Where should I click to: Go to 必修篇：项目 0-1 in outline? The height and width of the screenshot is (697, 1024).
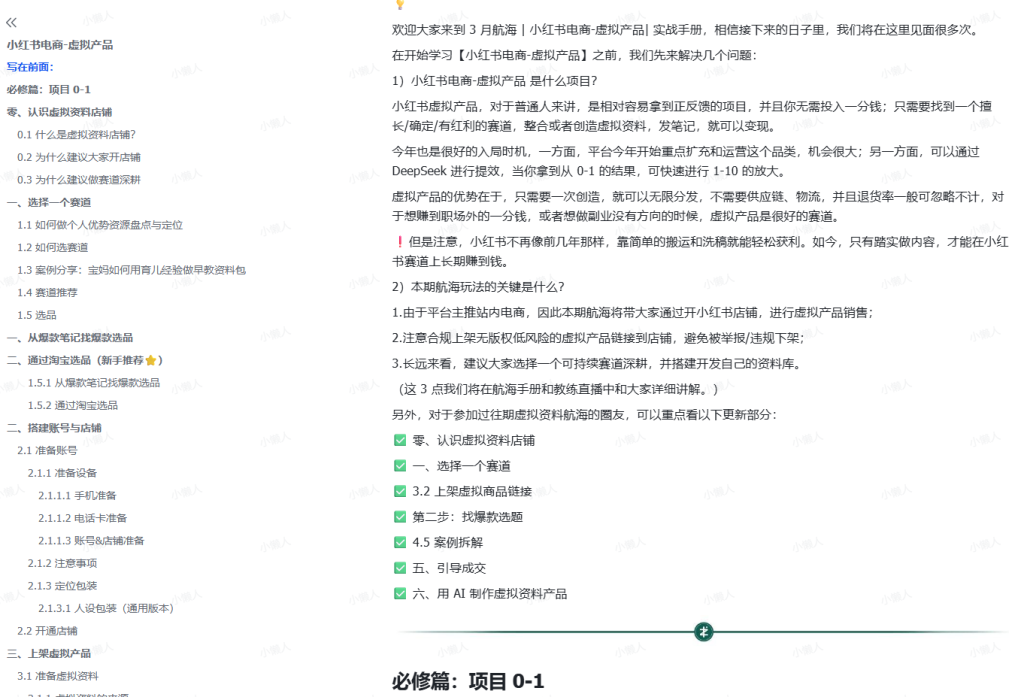click(x=48, y=89)
